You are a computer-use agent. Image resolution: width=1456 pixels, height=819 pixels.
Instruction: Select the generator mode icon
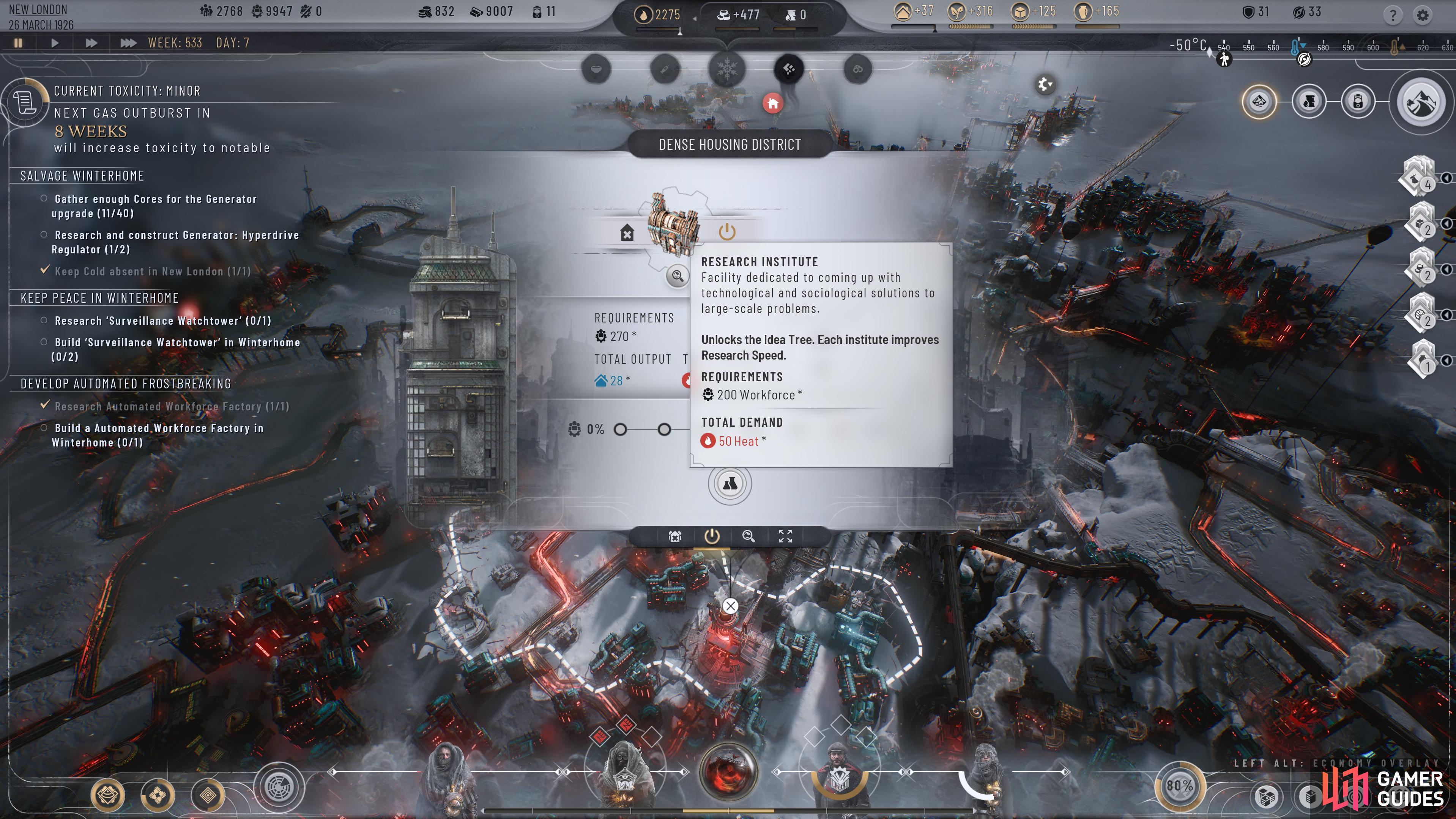pos(1358,102)
